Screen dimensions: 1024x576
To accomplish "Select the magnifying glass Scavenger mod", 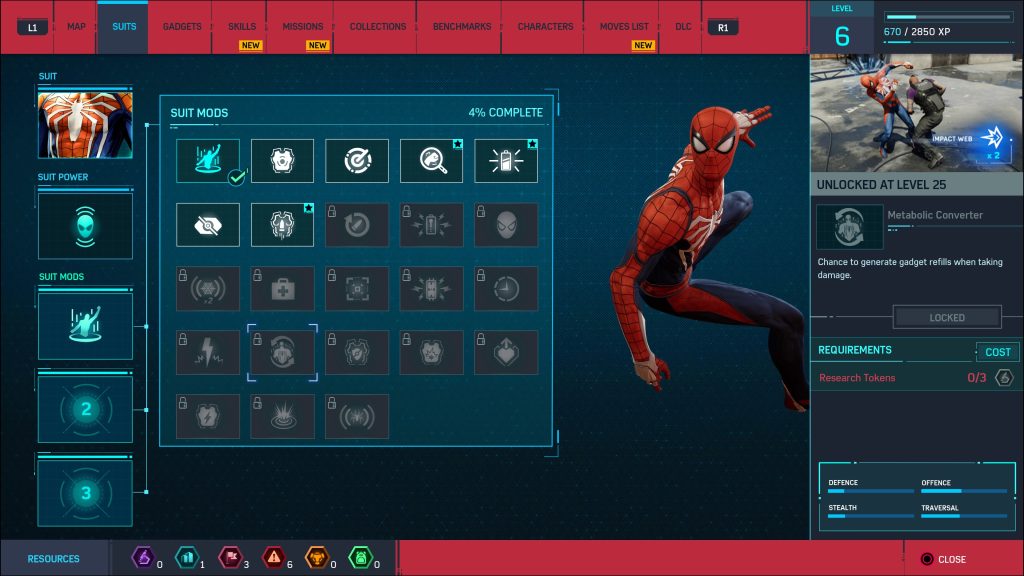I will point(432,160).
